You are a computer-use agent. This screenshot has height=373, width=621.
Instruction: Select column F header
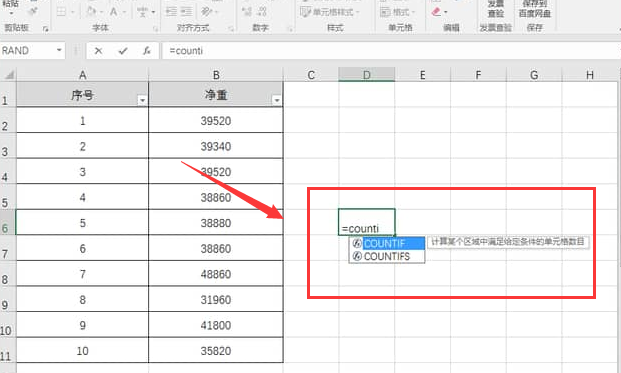[x=478, y=74]
